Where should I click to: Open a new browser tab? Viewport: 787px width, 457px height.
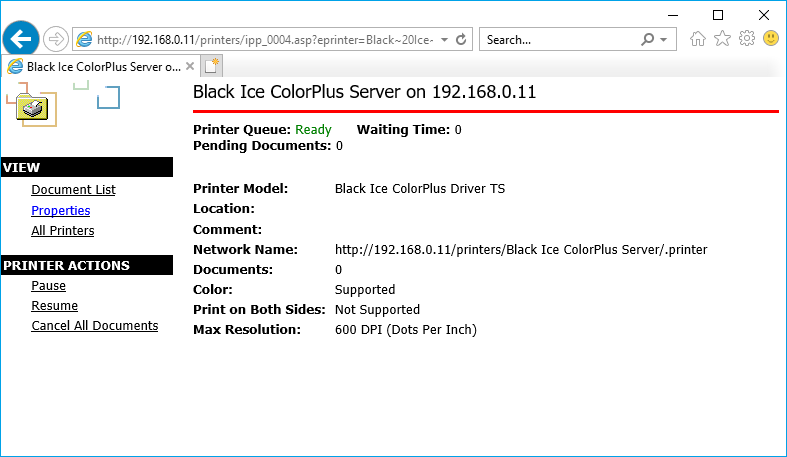click(x=211, y=66)
